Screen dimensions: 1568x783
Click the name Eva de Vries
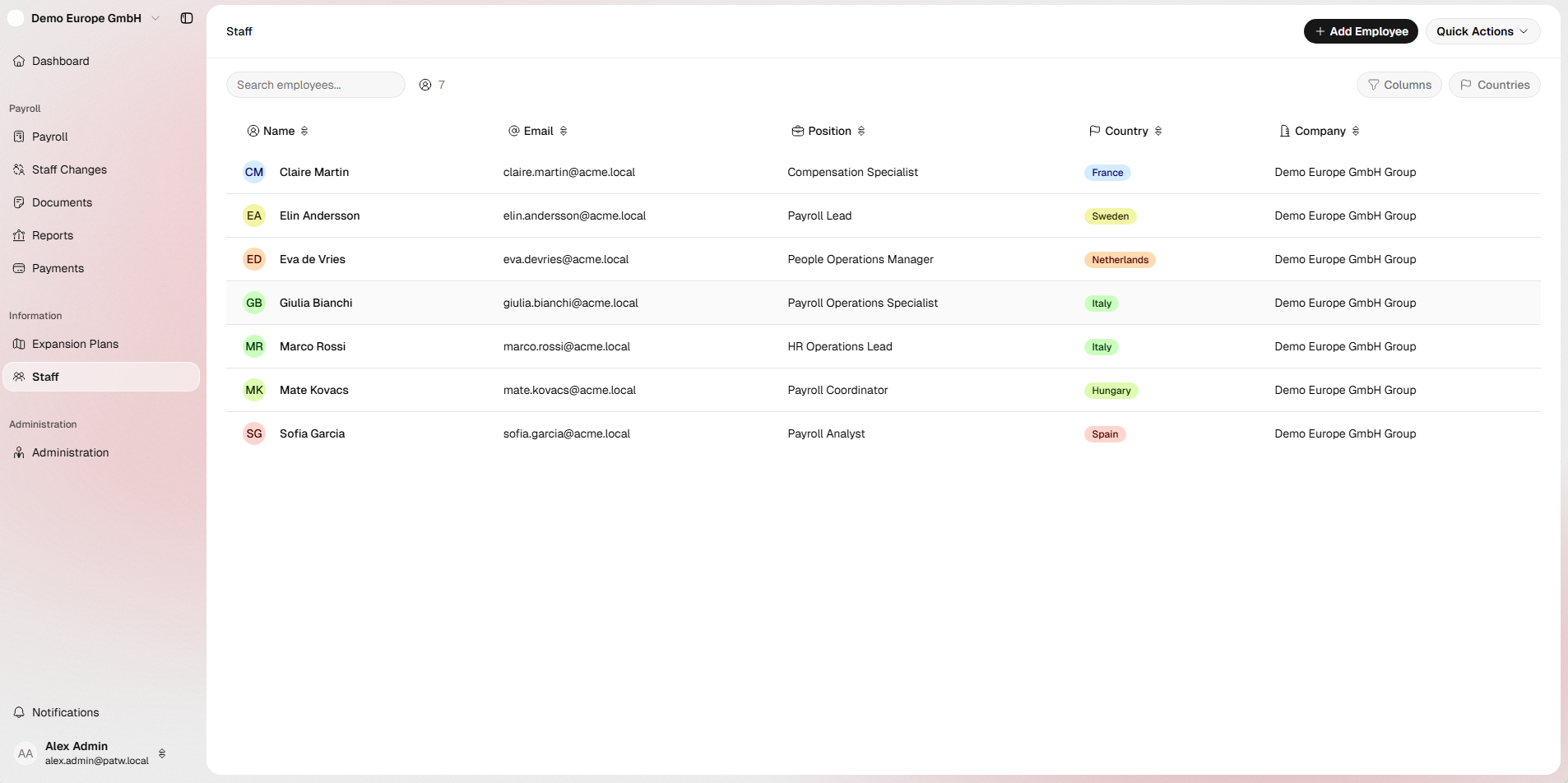313,259
